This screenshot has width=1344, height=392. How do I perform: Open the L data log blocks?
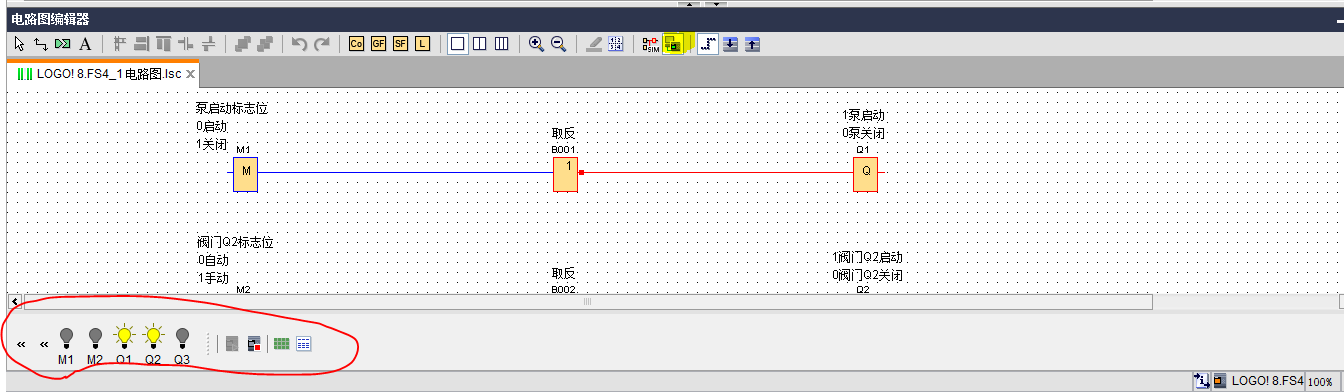[422, 44]
